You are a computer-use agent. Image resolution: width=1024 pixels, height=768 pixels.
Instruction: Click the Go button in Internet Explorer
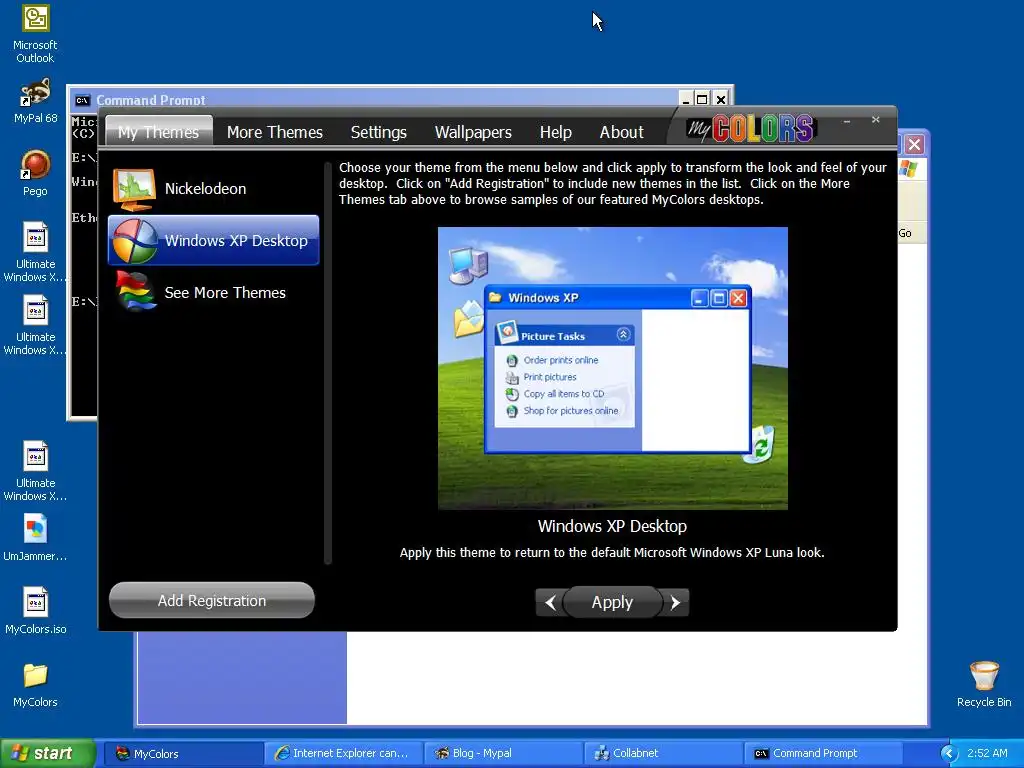[x=905, y=233]
